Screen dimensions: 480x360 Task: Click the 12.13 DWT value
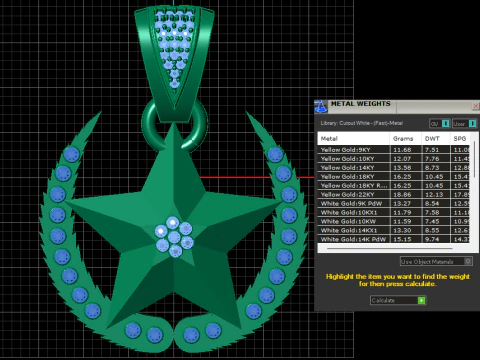[x=434, y=195]
